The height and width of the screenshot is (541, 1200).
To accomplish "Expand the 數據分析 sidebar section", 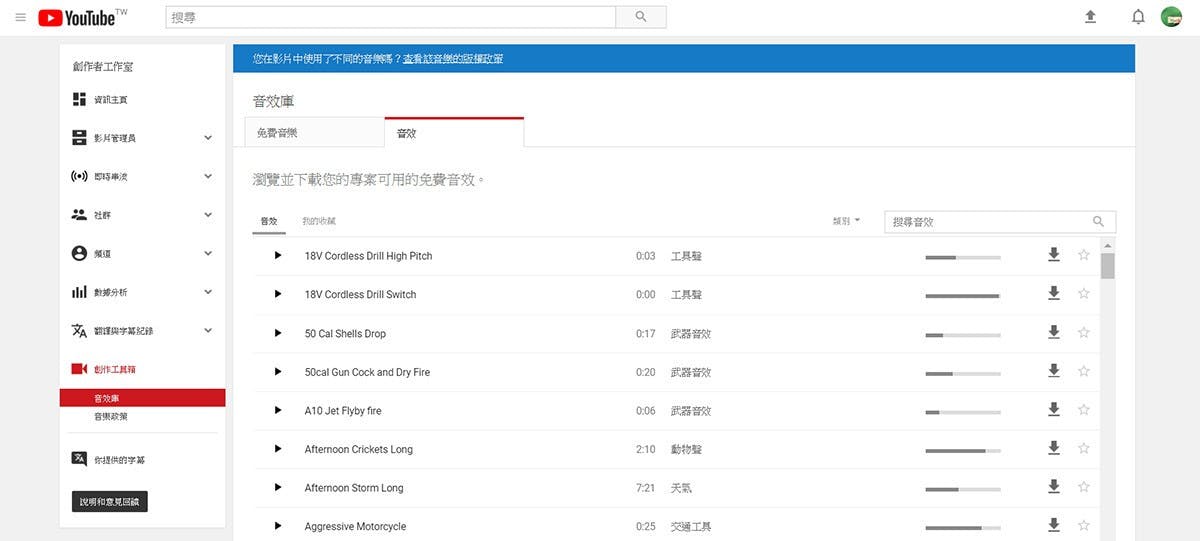I will coord(208,292).
